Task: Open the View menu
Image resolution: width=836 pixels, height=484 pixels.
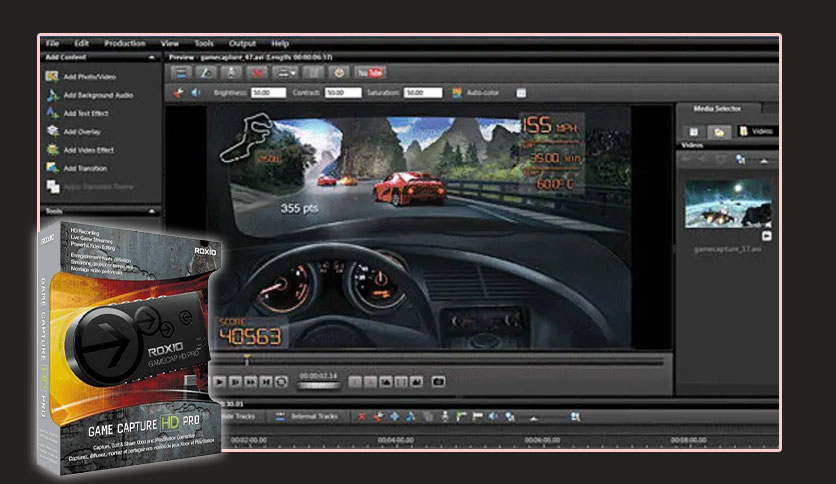Action: pos(170,43)
